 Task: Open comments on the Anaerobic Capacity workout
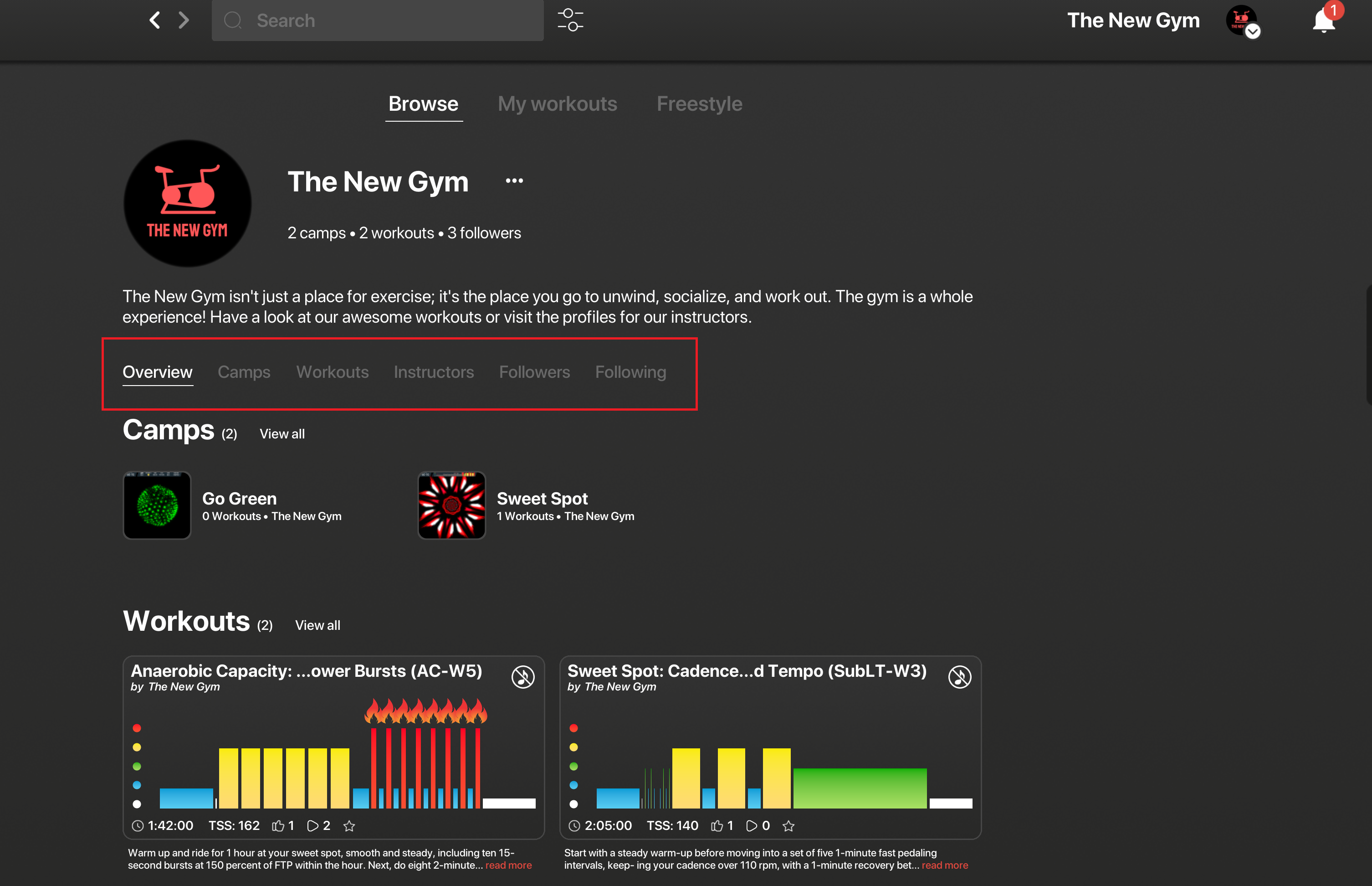(x=313, y=826)
